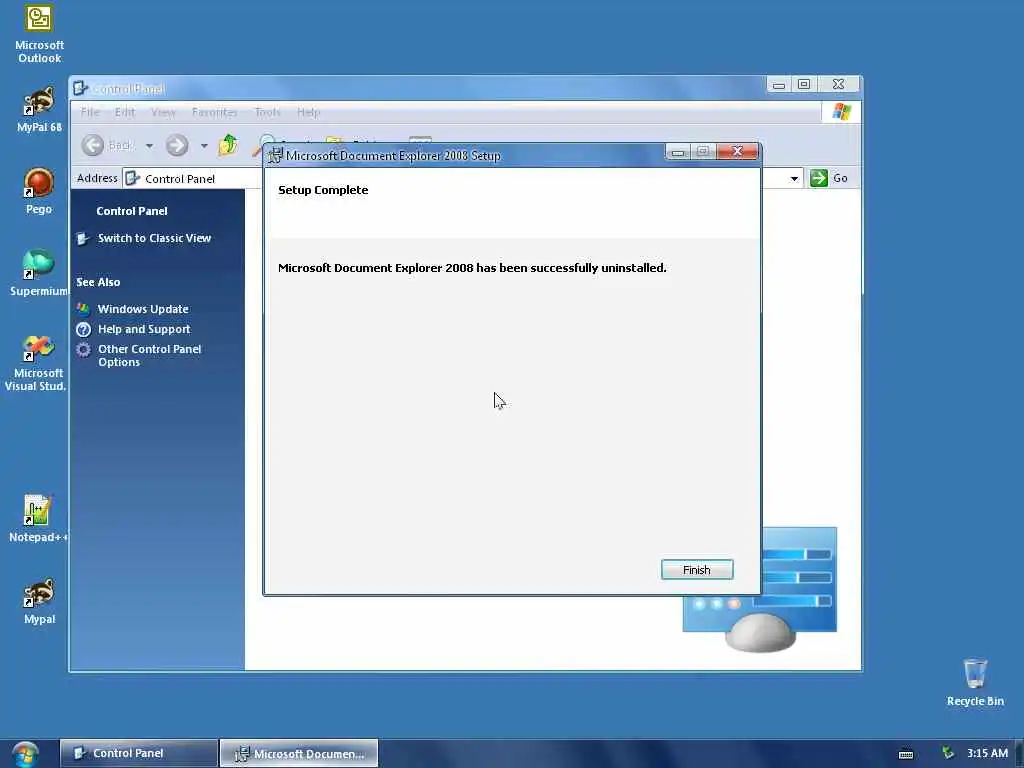Click the Back button in Control Panel toolbar
The height and width of the screenshot is (768, 1024).
tap(108, 145)
